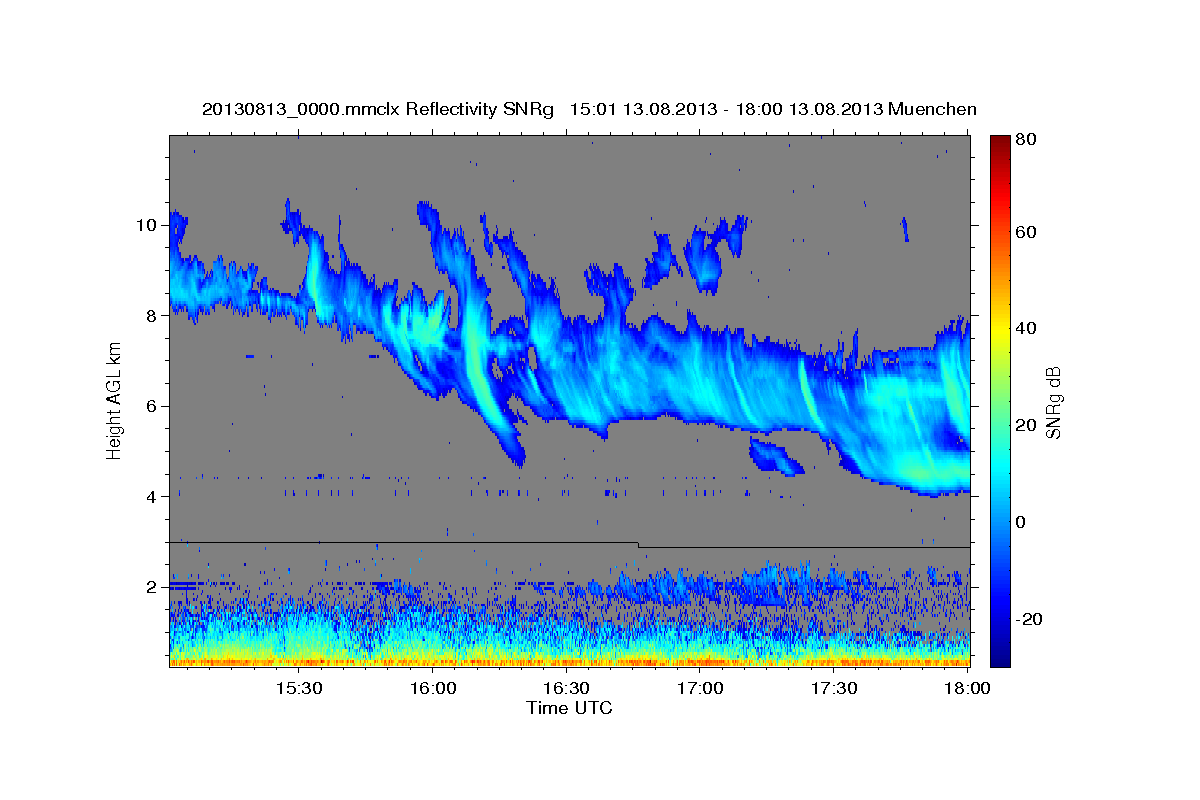The width and height of the screenshot is (1200, 800).
Task: Click the height tick label 6
Action: point(151,406)
